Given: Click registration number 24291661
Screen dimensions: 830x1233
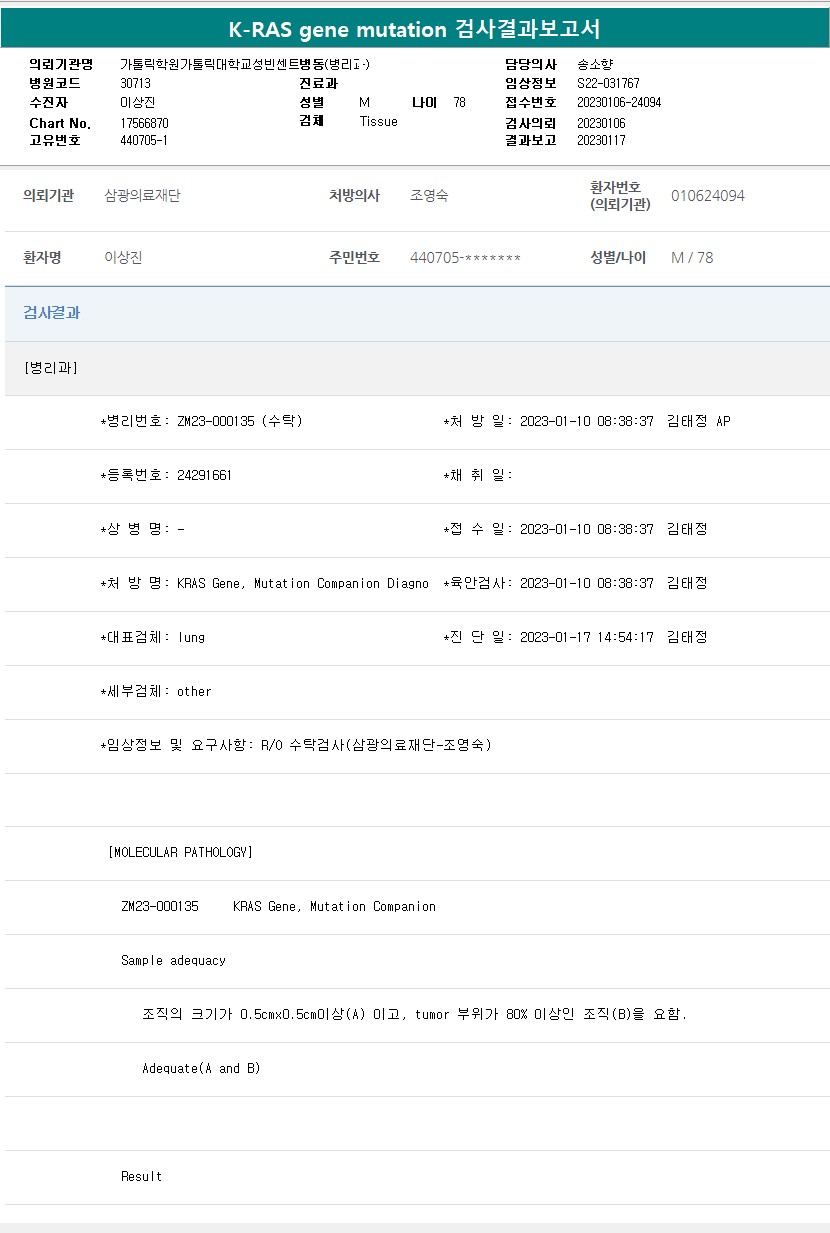Looking at the screenshot, I should (x=204, y=475).
